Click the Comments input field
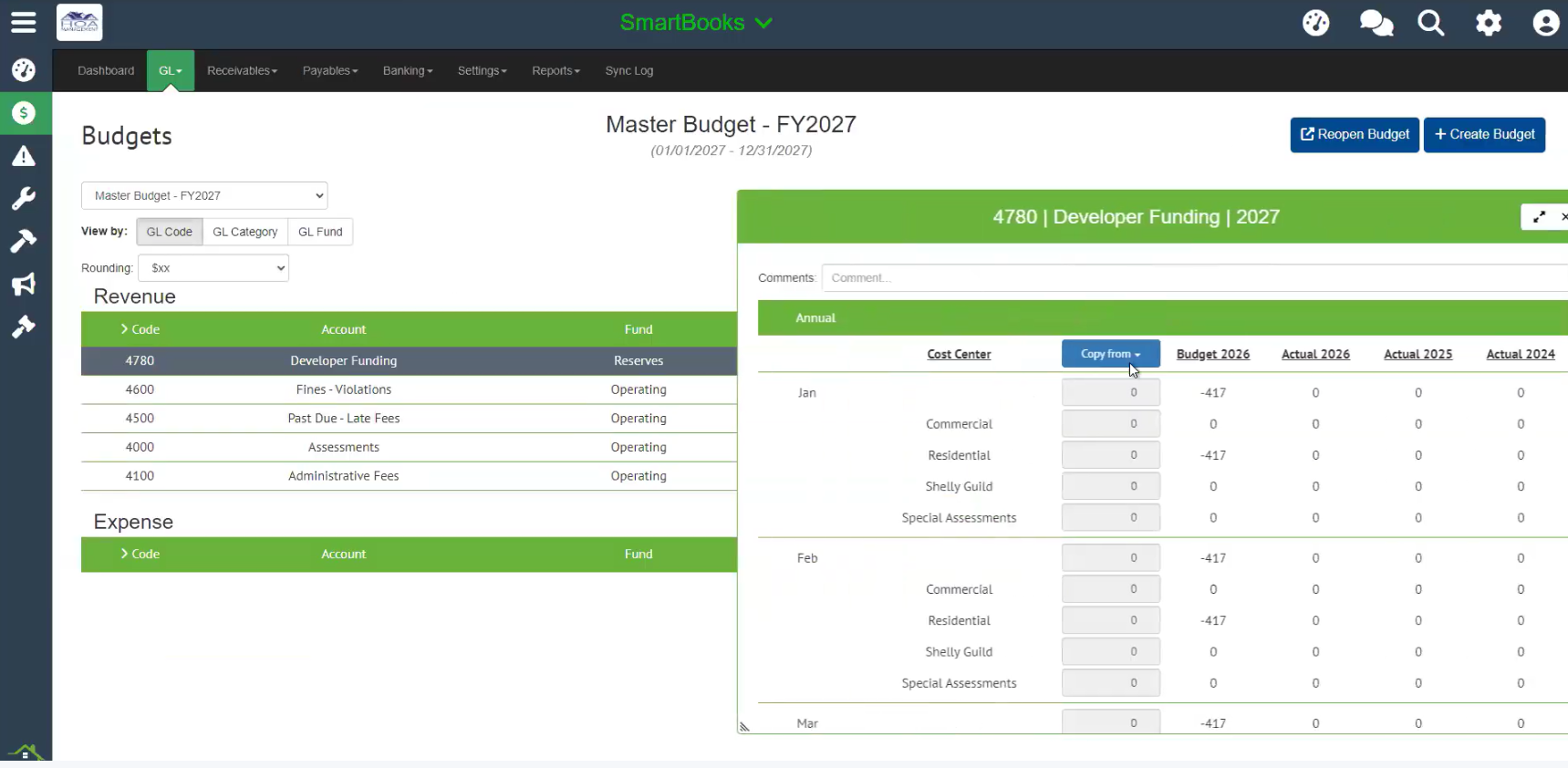 click(1194, 278)
